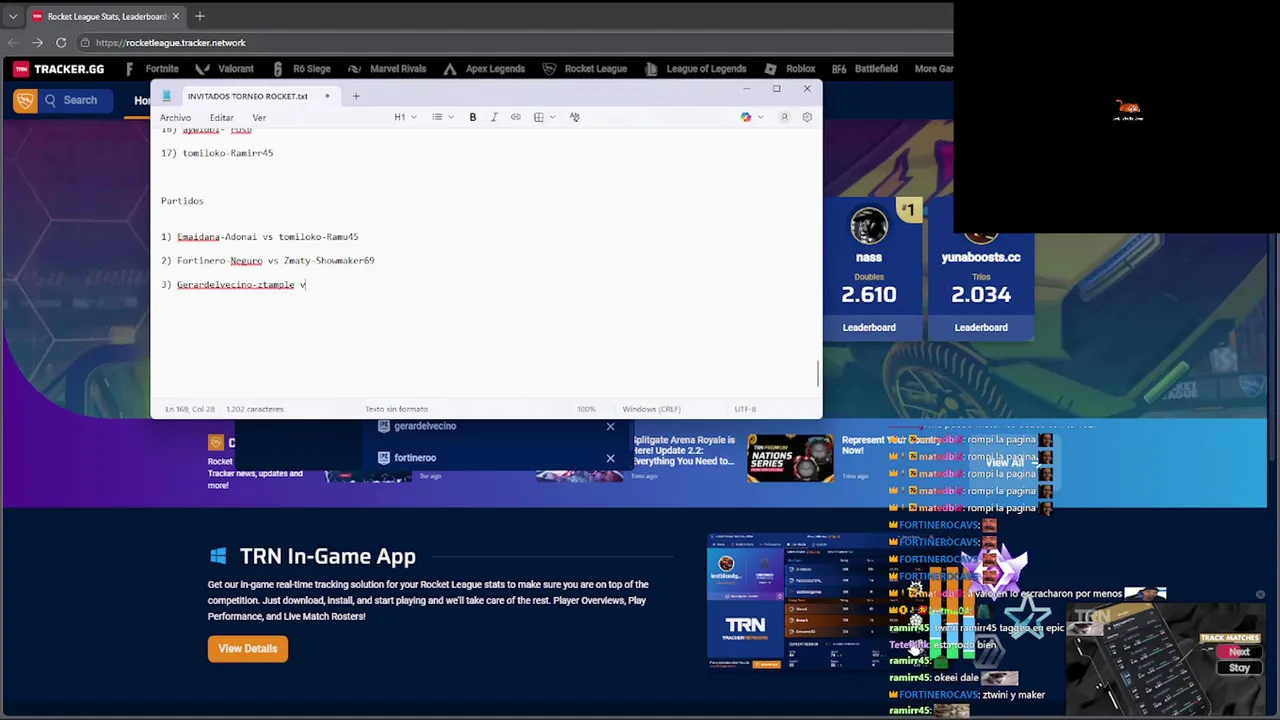Click the 100% zoom status in Notepad
This screenshot has height=720, width=1280.
586,409
